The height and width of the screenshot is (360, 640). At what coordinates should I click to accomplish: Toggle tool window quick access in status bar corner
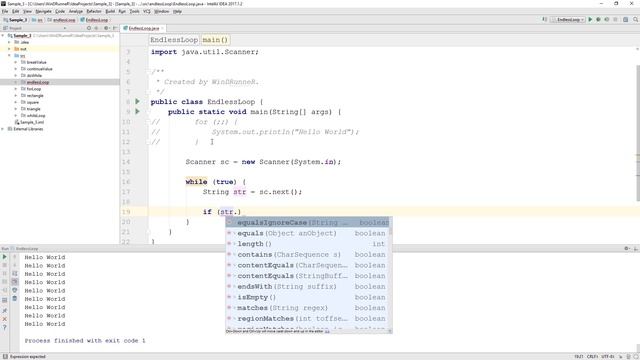5,356
